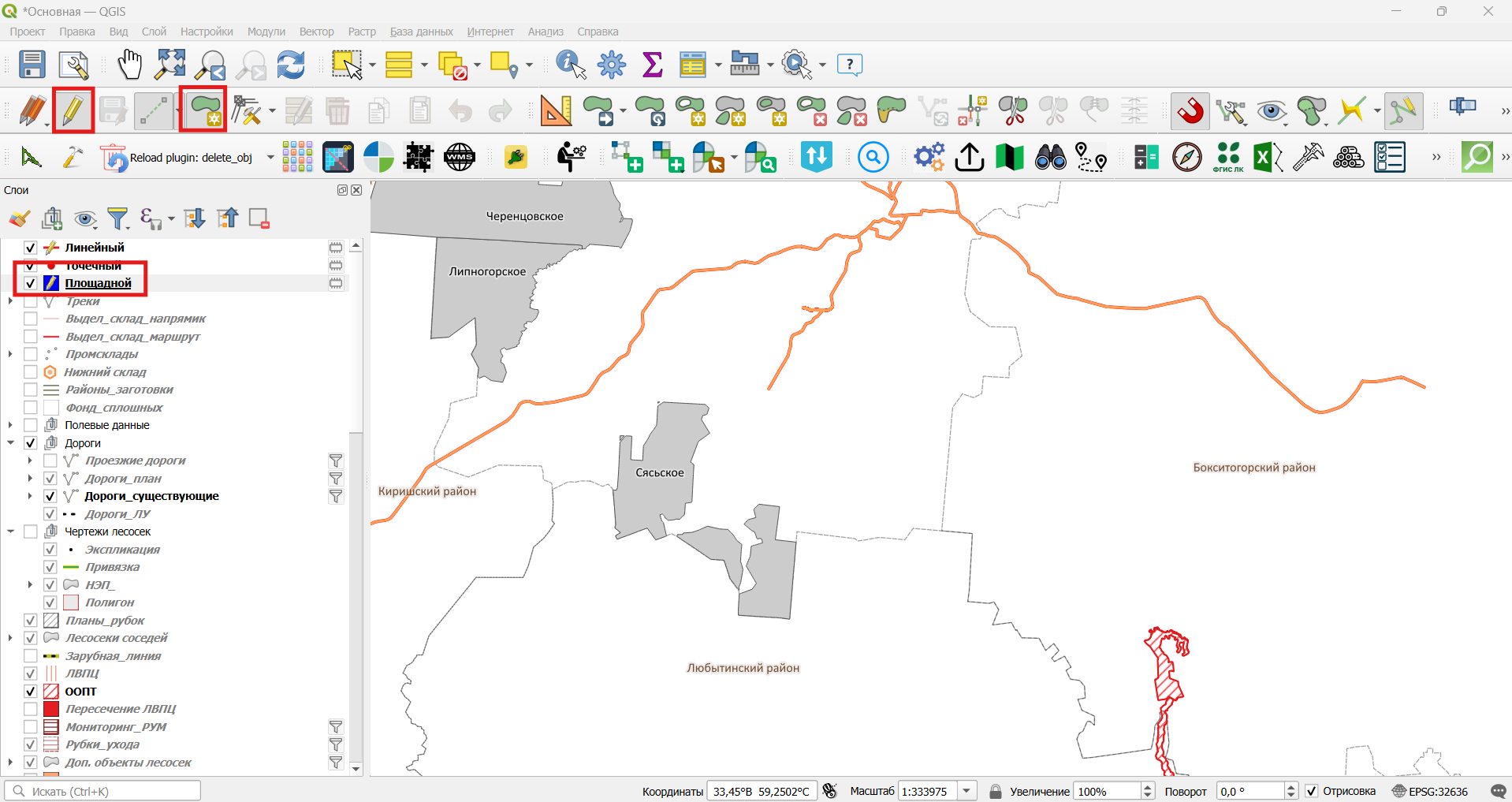Viewport: 1512px width, 802px height.
Task: Click the filter icon beside Проезжие дороги
Action: (x=336, y=461)
